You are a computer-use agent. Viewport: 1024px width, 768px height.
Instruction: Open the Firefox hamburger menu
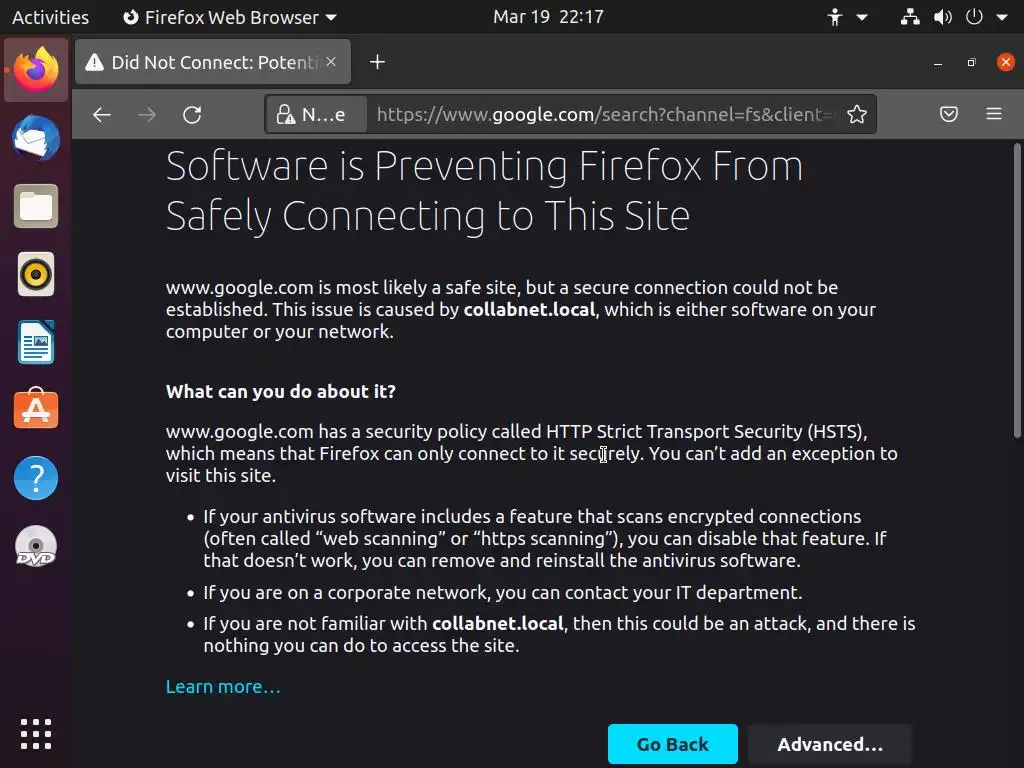coord(993,115)
